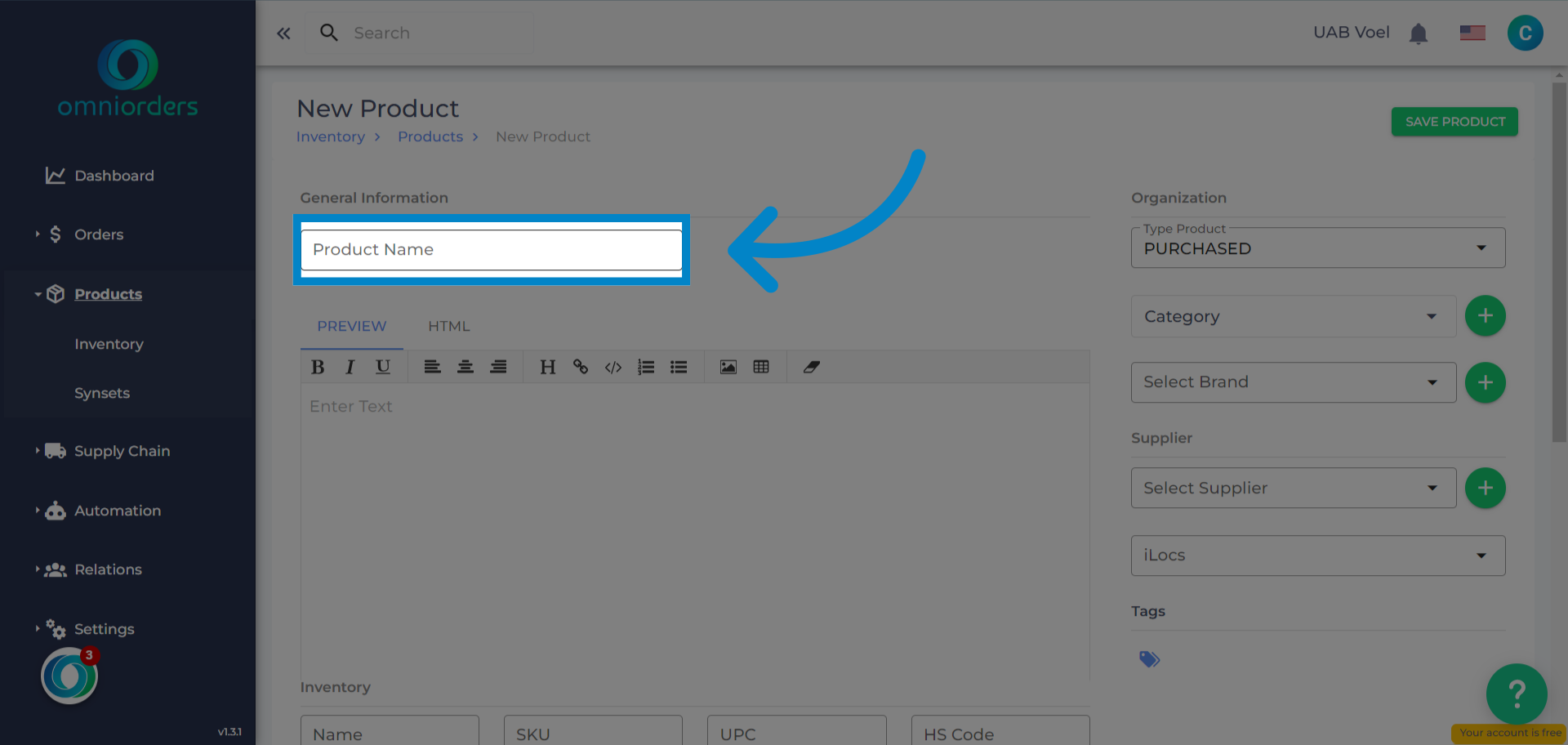This screenshot has width=1568, height=745.
Task: Open Category dropdown
Action: point(1293,316)
